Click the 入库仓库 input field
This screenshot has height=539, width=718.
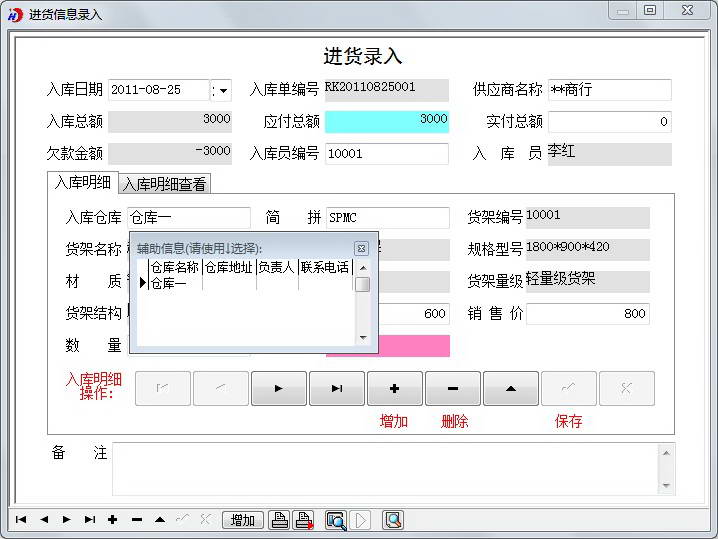(189, 218)
